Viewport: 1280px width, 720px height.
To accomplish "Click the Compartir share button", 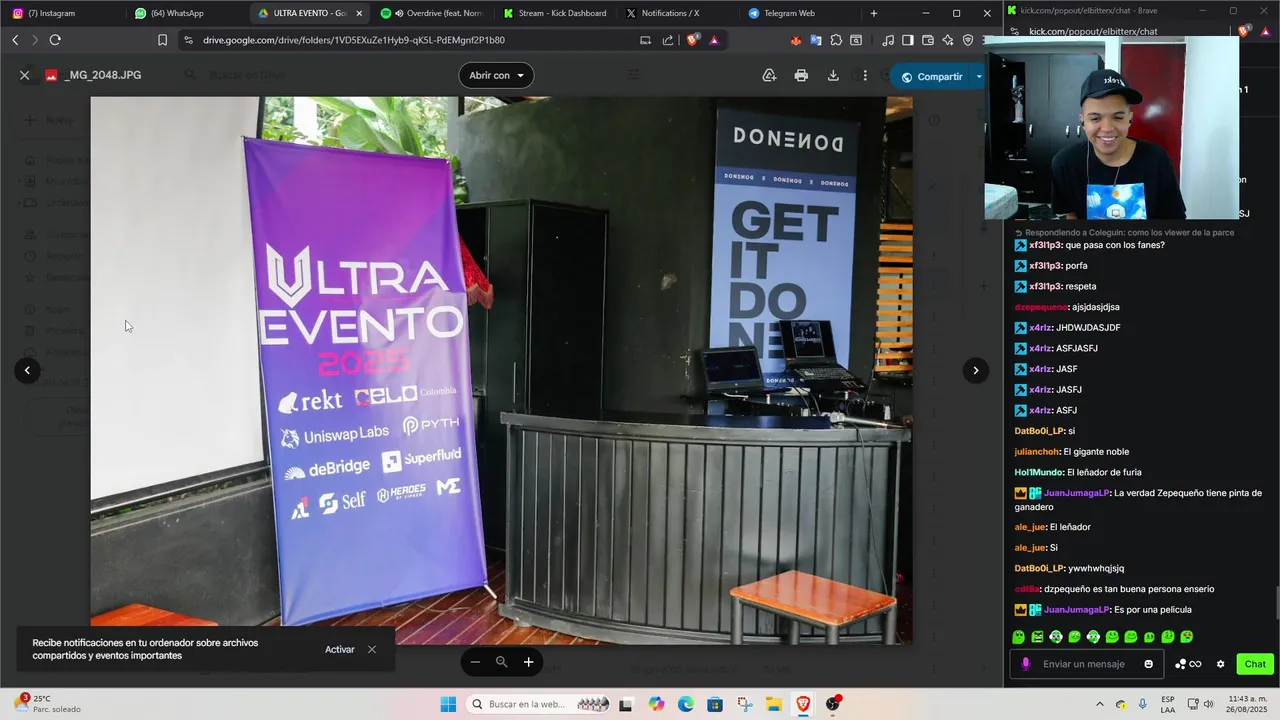I will point(932,76).
